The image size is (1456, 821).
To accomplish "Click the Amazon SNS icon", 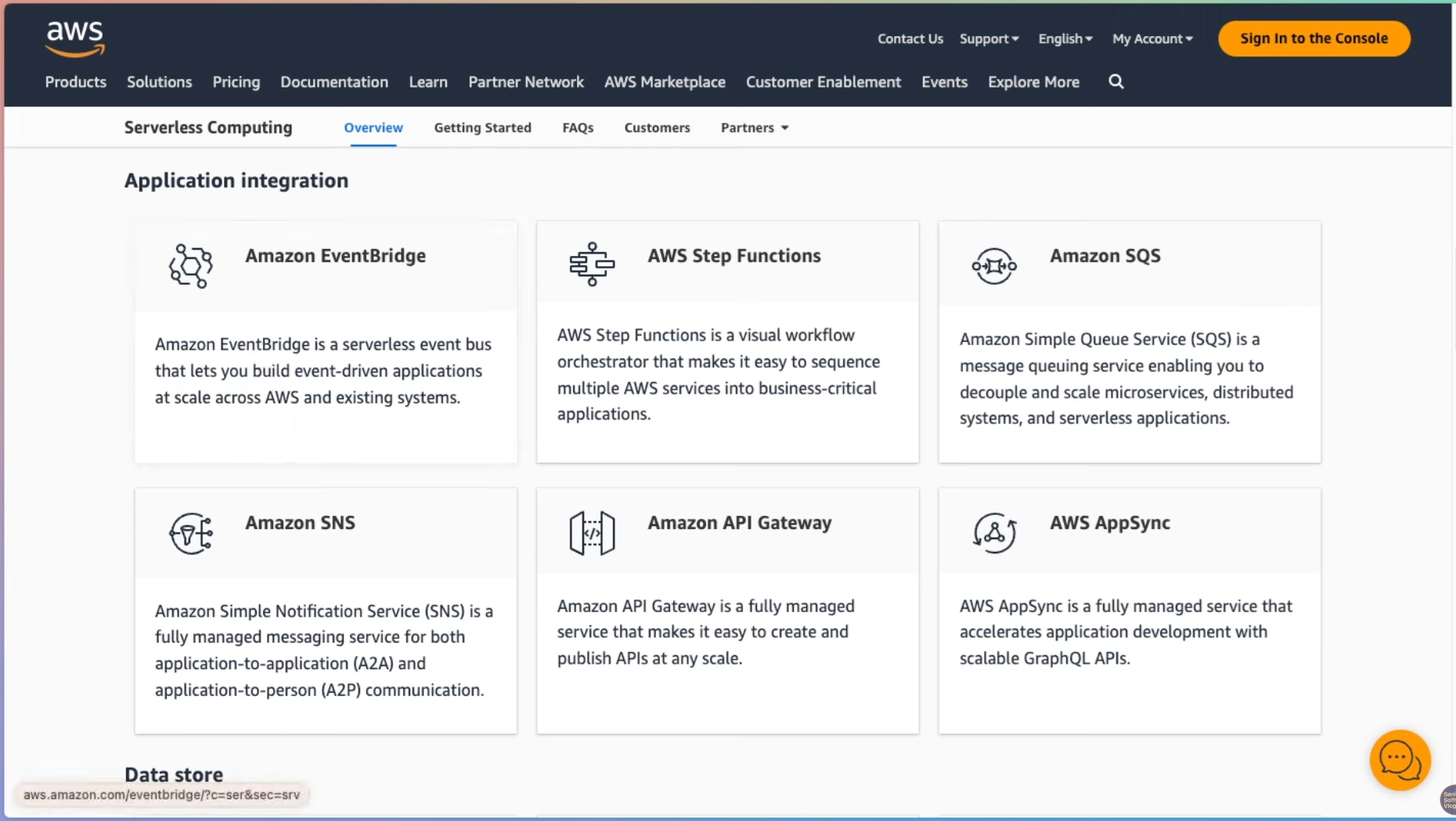I will pos(190,534).
